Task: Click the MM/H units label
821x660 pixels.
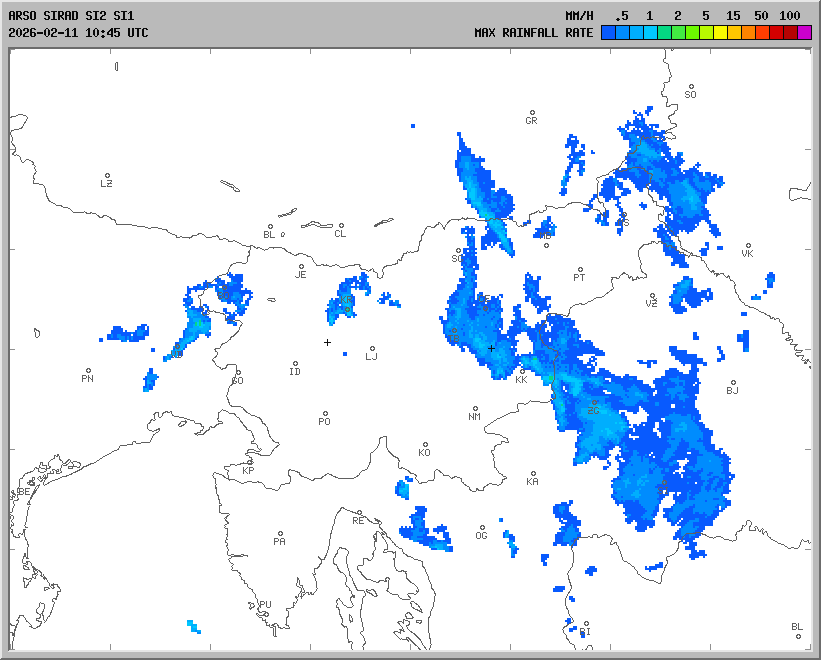Action: click(579, 16)
